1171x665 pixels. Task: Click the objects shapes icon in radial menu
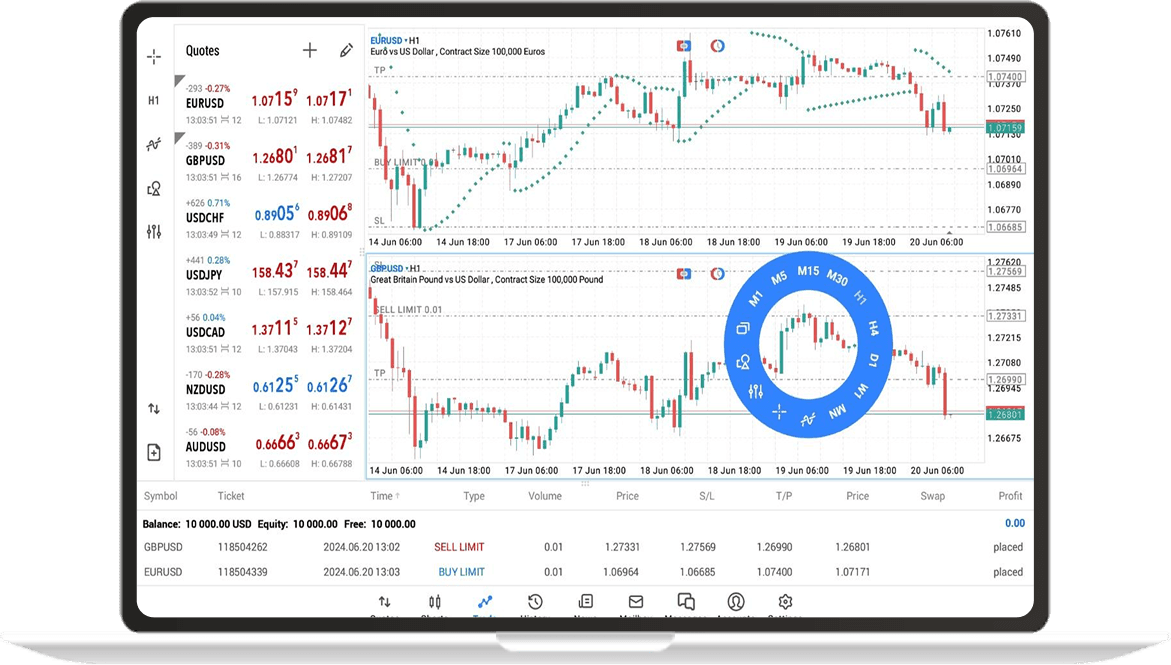click(743, 362)
